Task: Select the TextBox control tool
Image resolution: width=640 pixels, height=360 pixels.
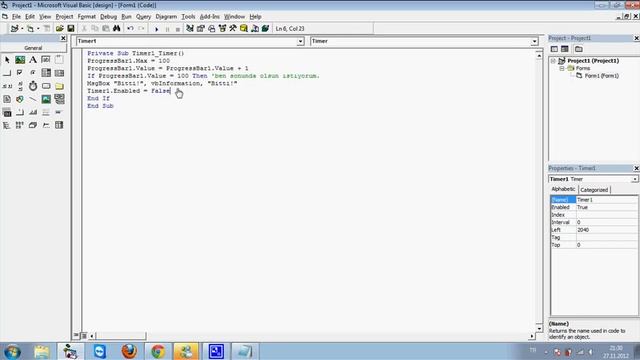Action: 46,60
